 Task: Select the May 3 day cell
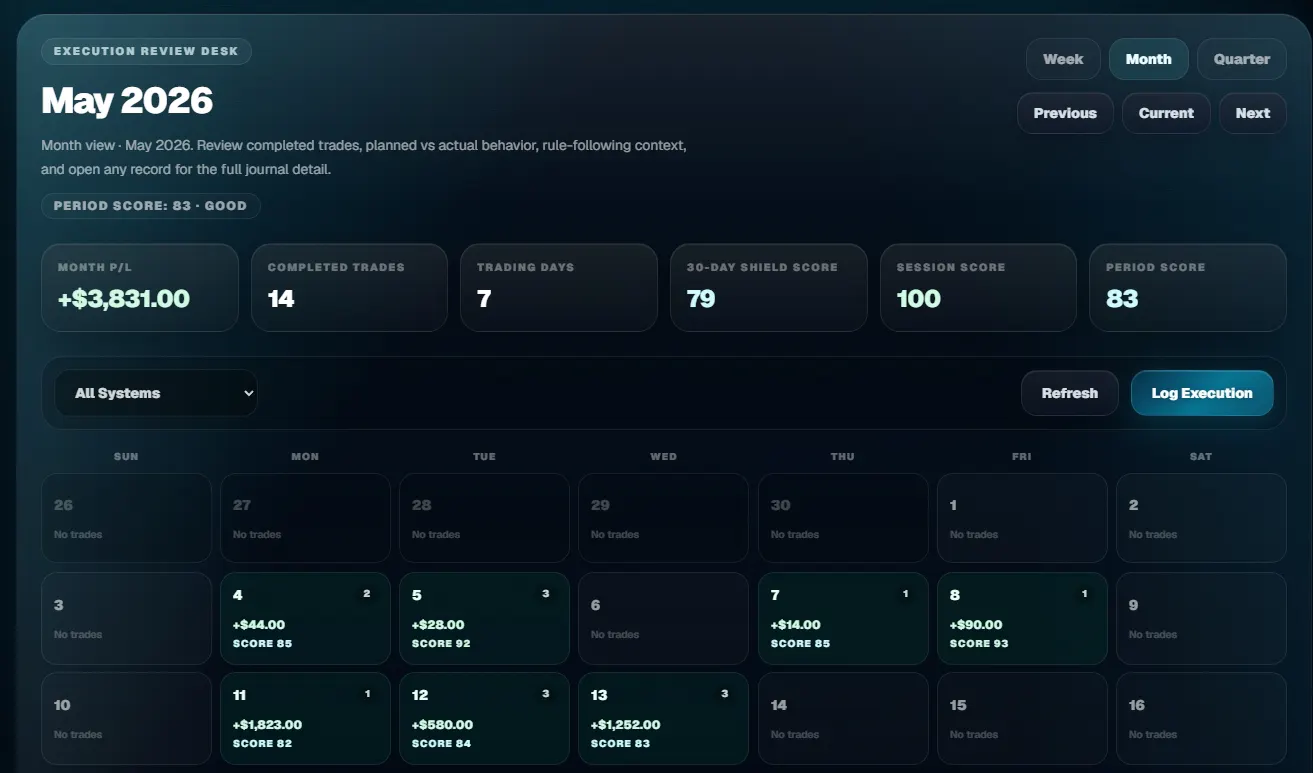[x=126, y=618]
